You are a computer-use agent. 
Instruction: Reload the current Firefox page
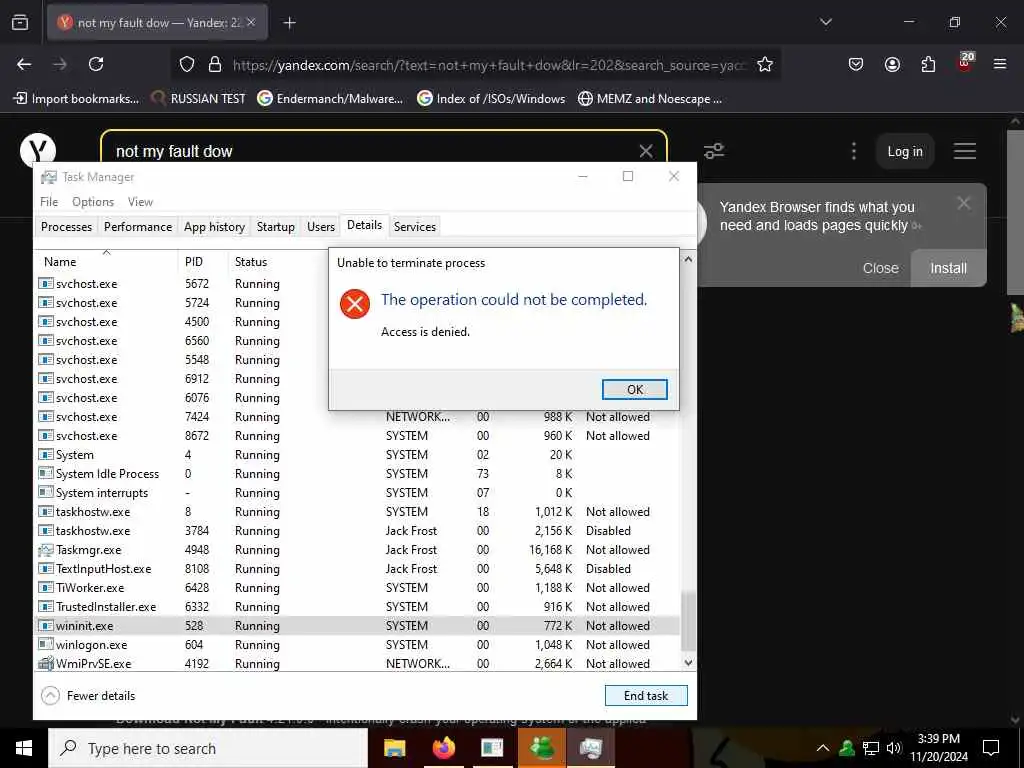96,64
